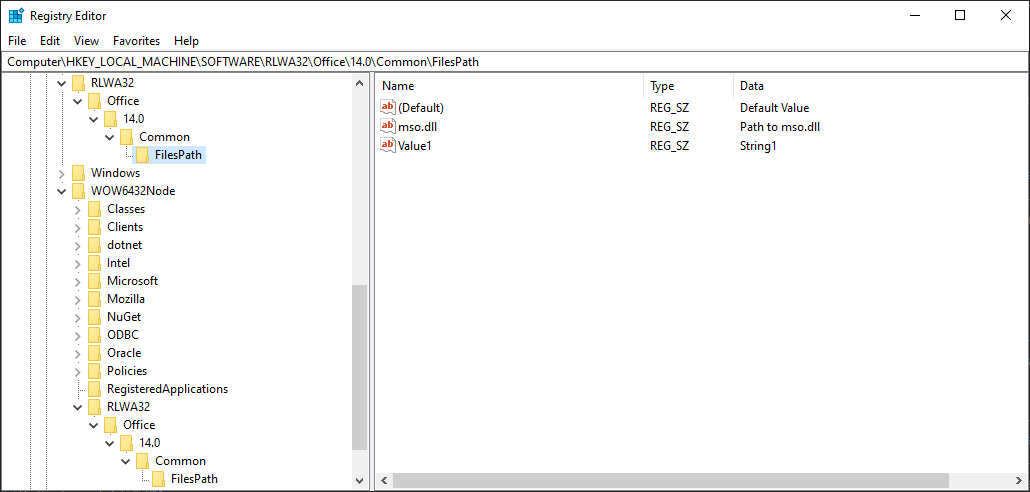This screenshot has width=1030, height=492.
Task: Select the mso.dll value name
Action: tap(417, 127)
